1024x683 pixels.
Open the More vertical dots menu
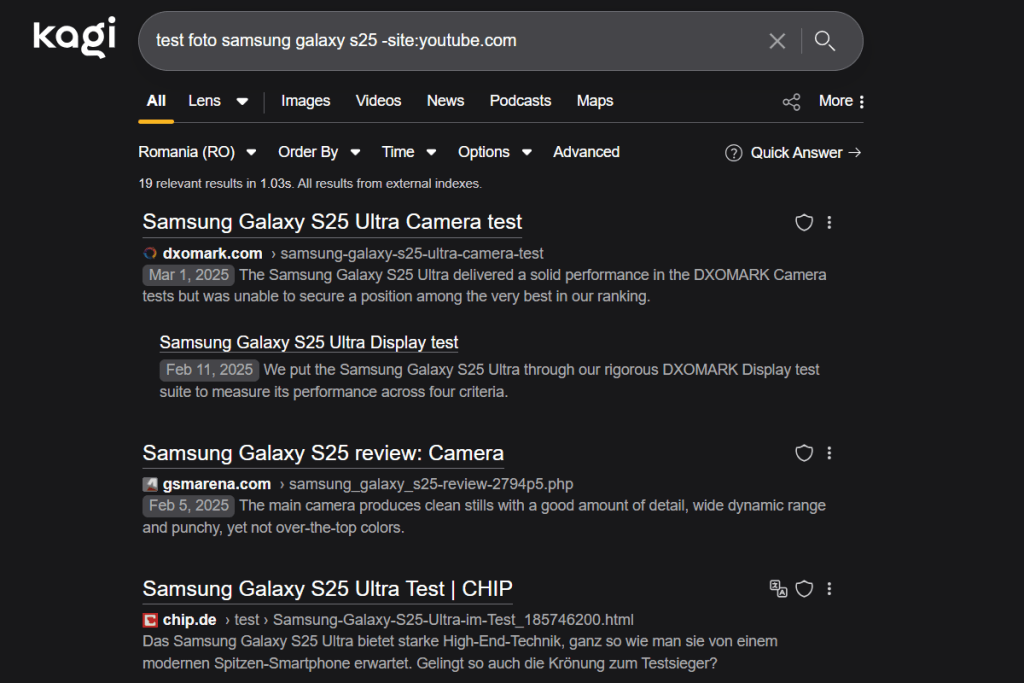[x=861, y=102]
